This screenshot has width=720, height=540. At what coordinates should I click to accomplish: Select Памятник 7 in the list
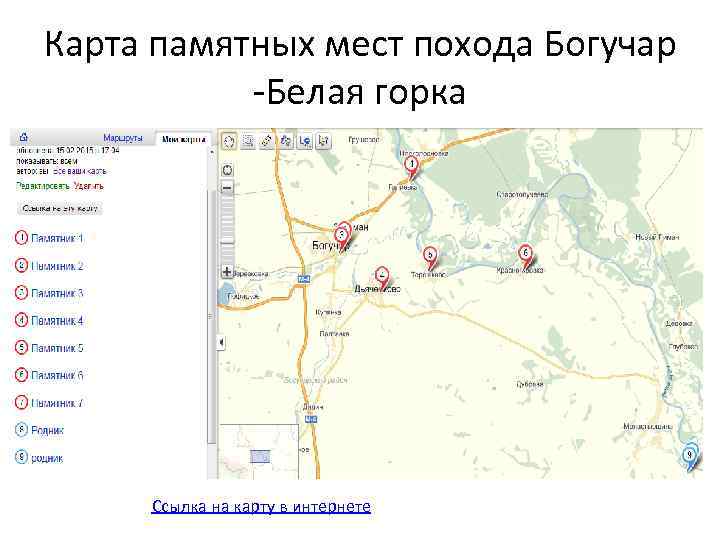coord(57,403)
